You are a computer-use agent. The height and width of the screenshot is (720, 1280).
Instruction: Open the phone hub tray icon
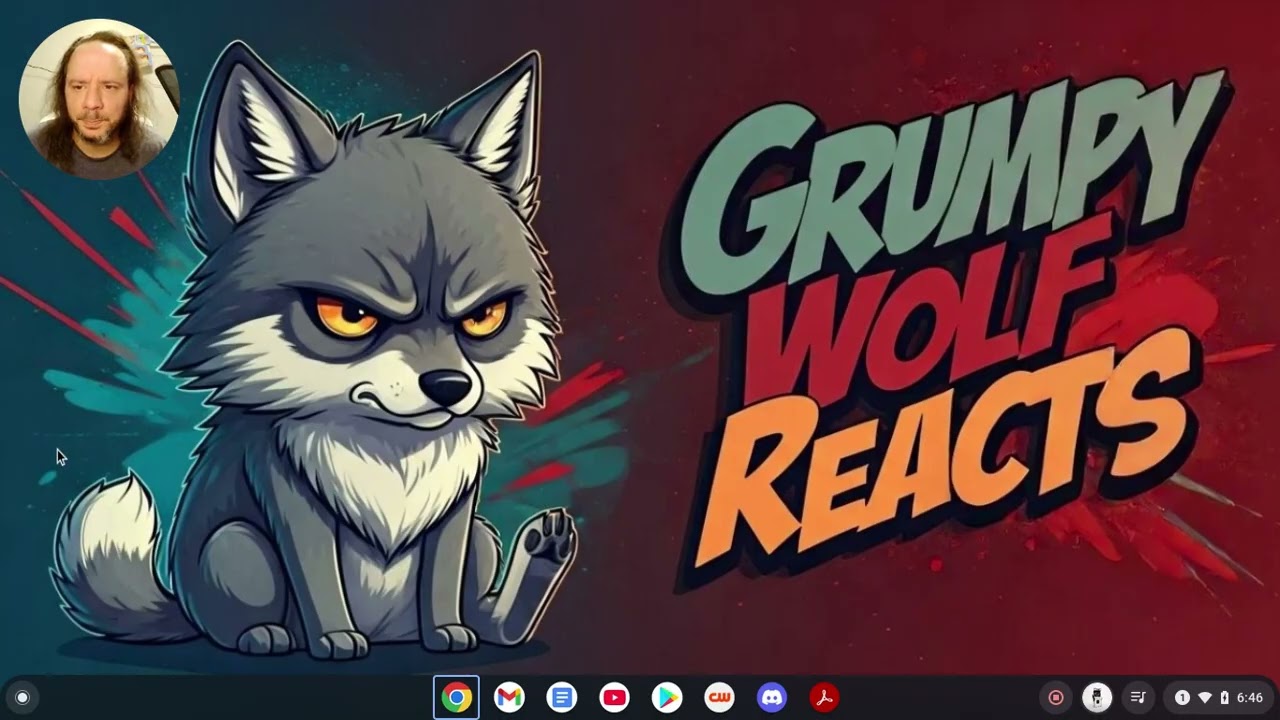tap(1097, 697)
